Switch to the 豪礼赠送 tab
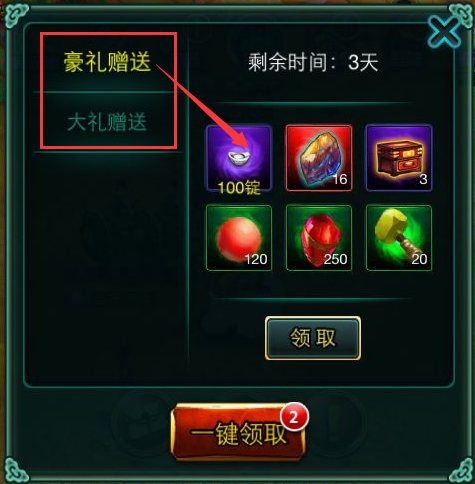The image size is (475, 484). pyautogui.click(x=107, y=62)
